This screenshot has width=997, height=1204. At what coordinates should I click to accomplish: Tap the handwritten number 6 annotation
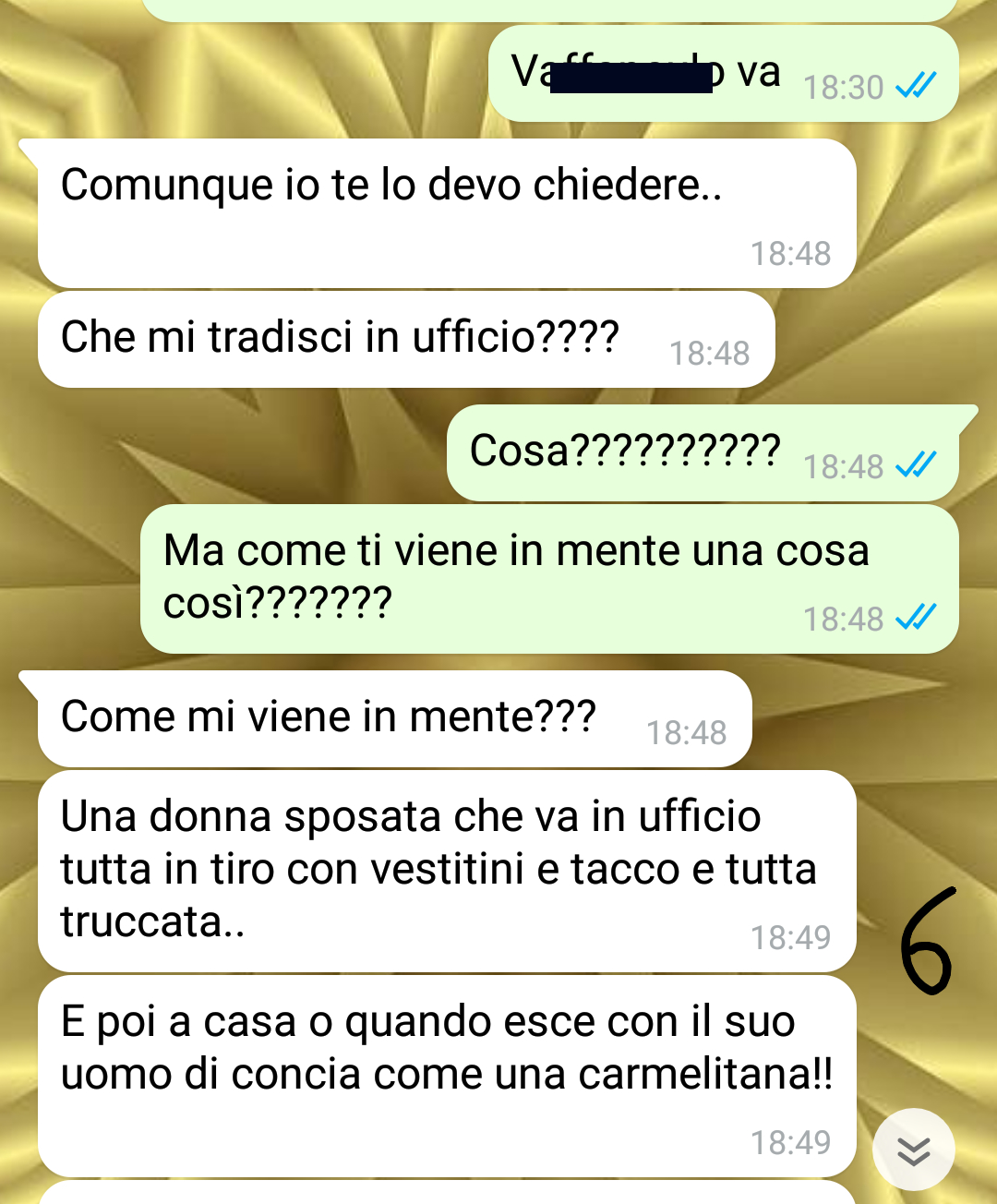[926, 942]
